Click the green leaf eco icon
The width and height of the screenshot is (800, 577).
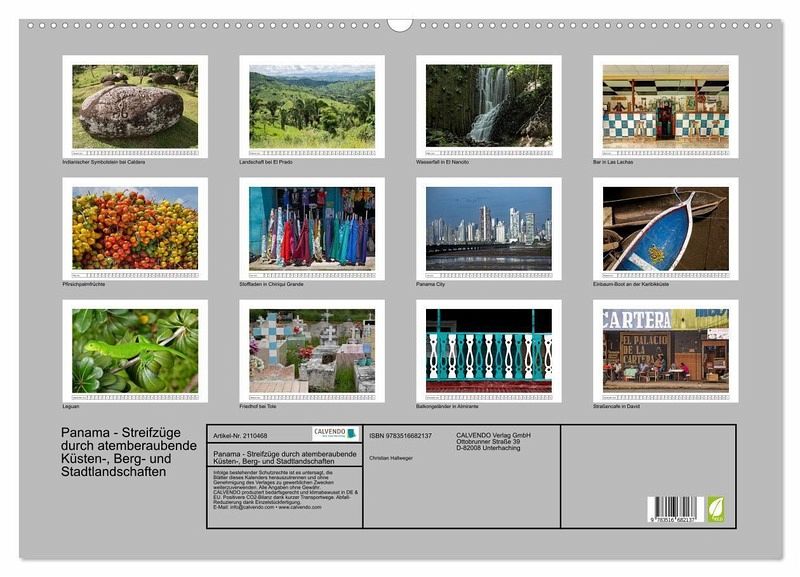click(x=715, y=509)
